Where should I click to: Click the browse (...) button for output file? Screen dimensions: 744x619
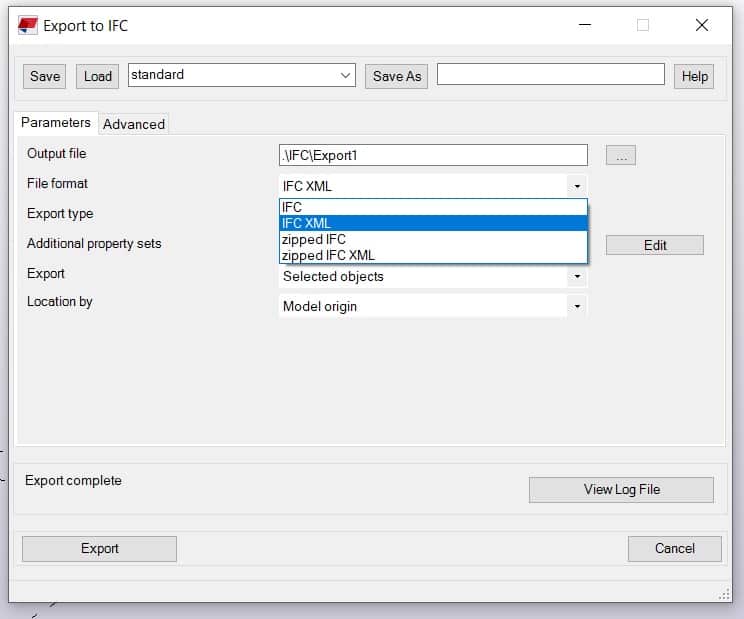click(620, 155)
